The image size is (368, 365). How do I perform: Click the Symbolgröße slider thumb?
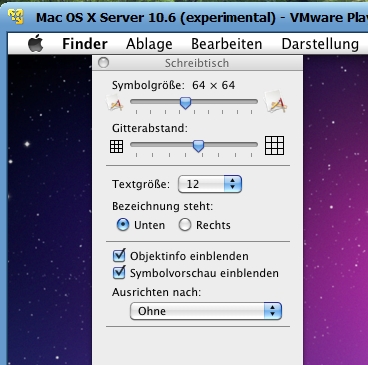pos(185,103)
